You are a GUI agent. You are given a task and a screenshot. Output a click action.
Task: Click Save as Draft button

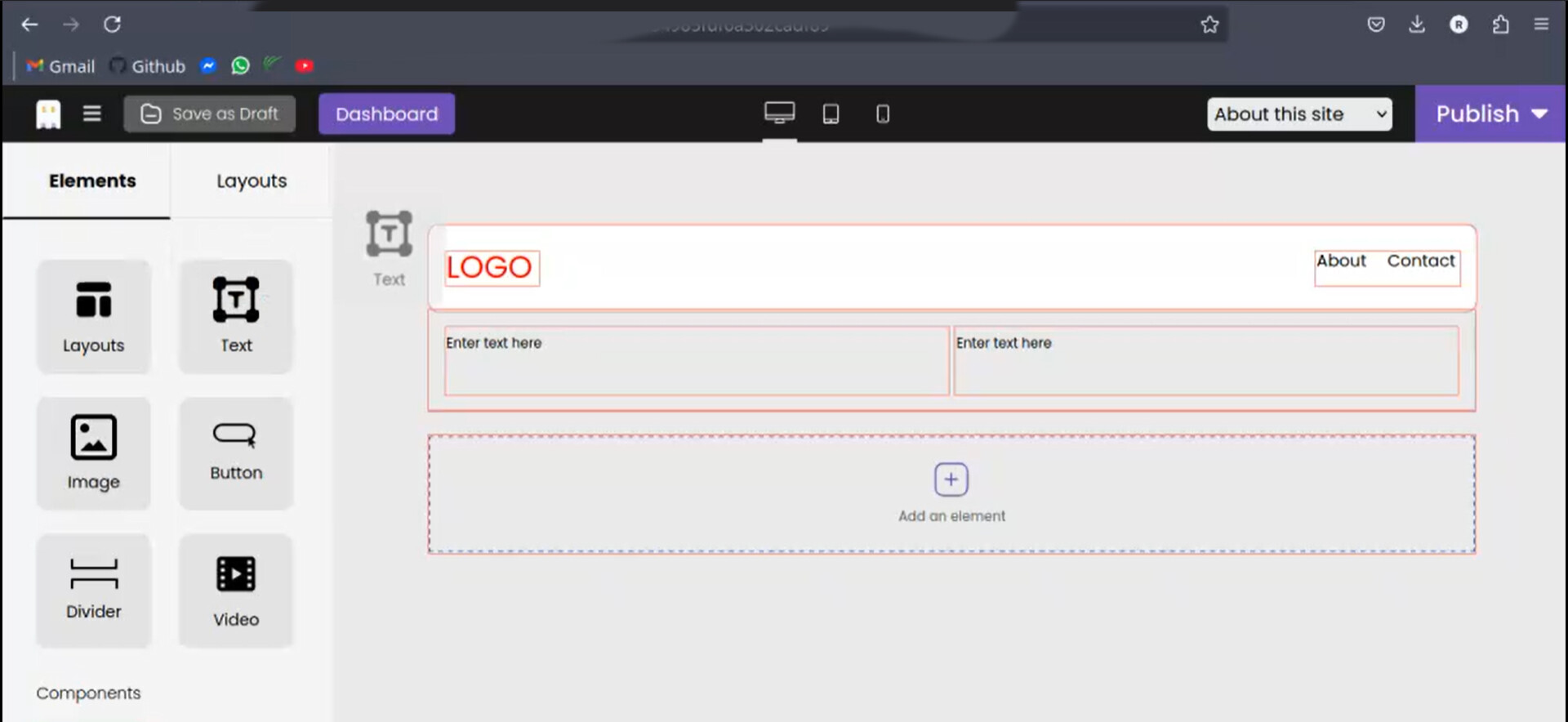209,114
